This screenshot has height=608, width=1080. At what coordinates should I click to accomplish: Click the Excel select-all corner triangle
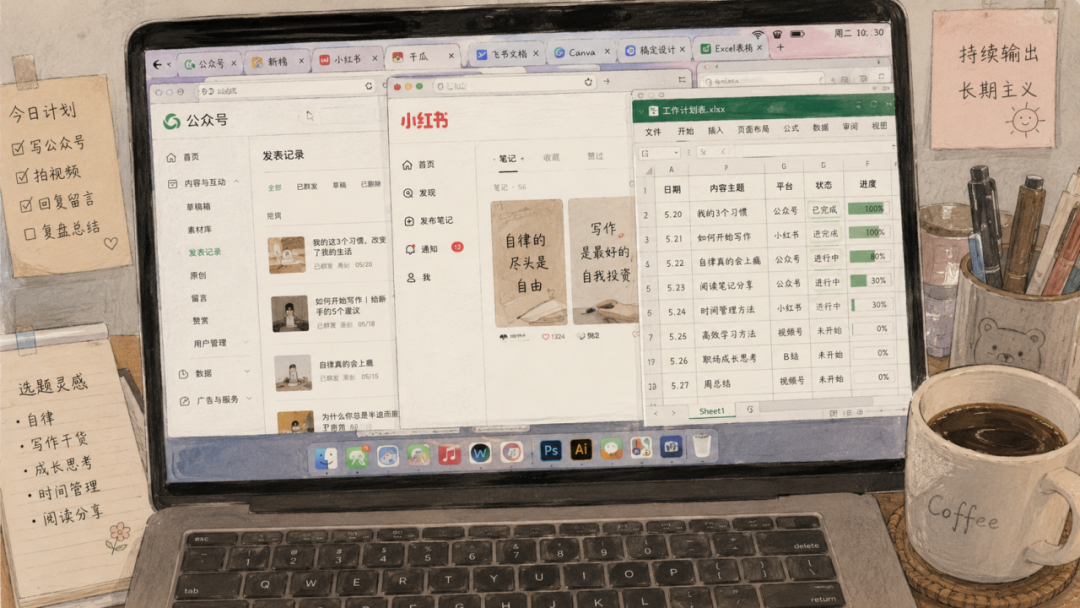pyautogui.click(x=649, y=170)
